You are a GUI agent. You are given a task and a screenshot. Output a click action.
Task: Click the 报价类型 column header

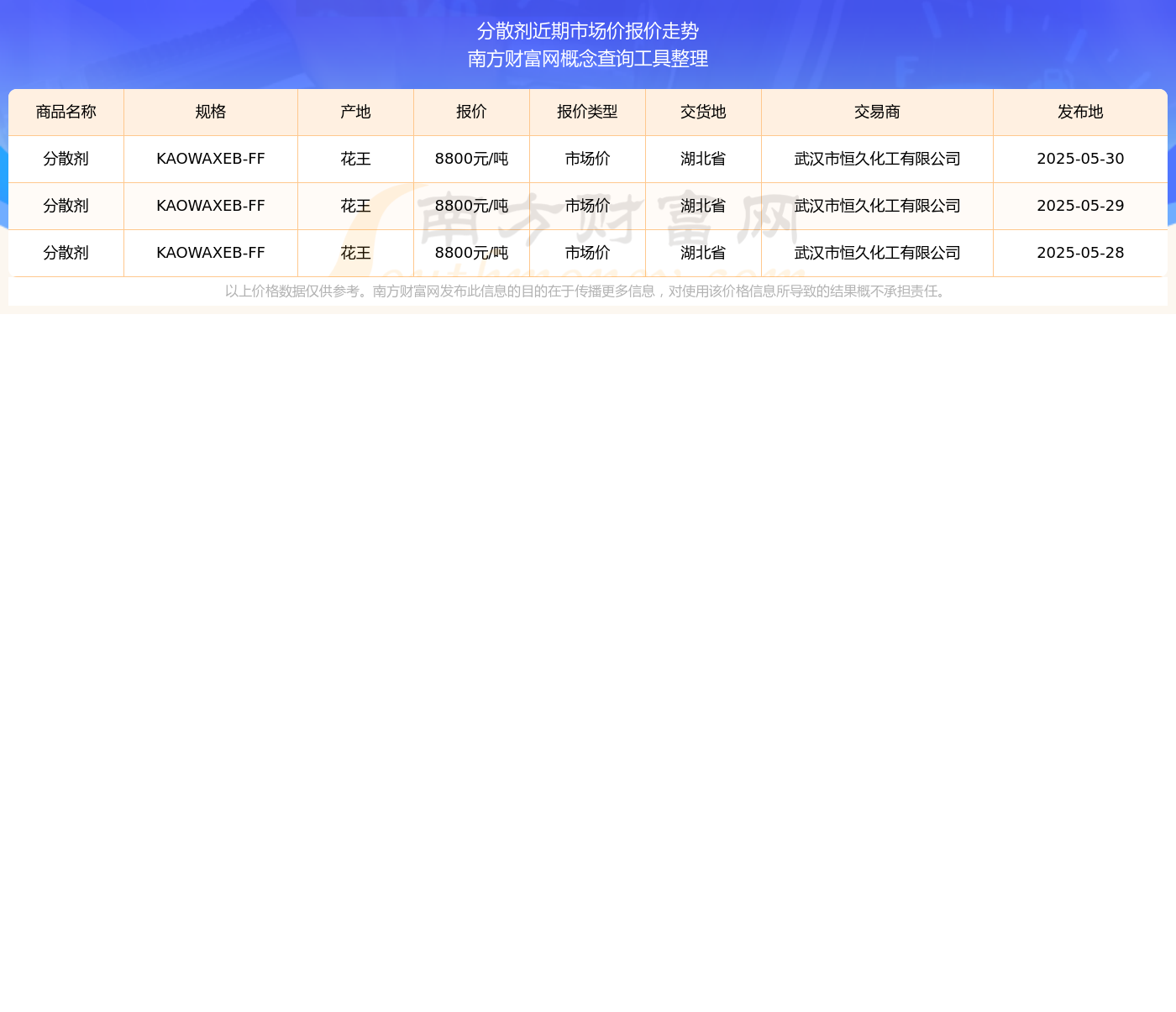point(588,113)
